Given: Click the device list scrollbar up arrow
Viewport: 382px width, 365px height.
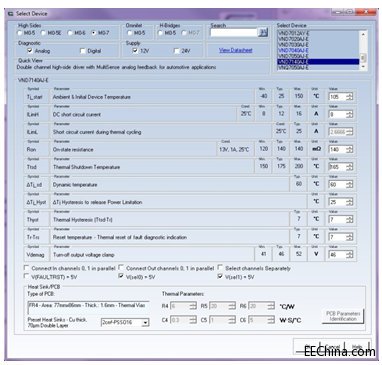Looking at the screenshot, I should point(363,34).
